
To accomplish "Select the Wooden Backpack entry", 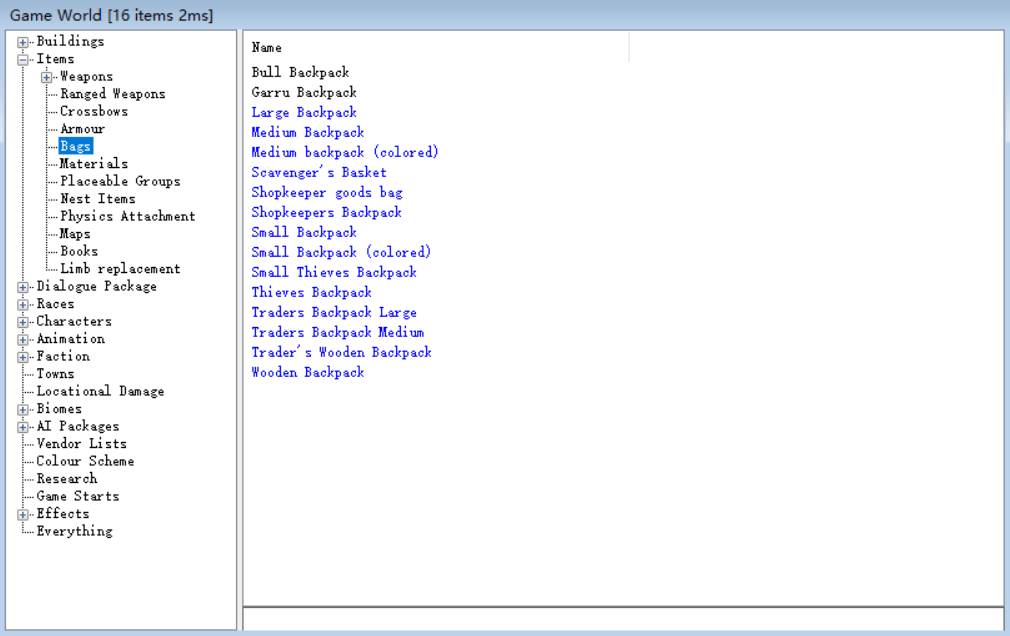I will tap(307, 372).
